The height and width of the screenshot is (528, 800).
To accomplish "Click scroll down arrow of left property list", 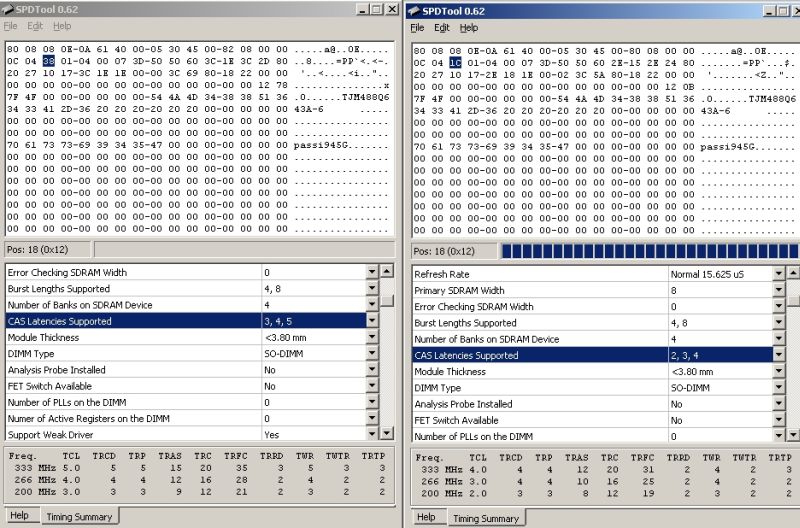I will pos(387,434).
